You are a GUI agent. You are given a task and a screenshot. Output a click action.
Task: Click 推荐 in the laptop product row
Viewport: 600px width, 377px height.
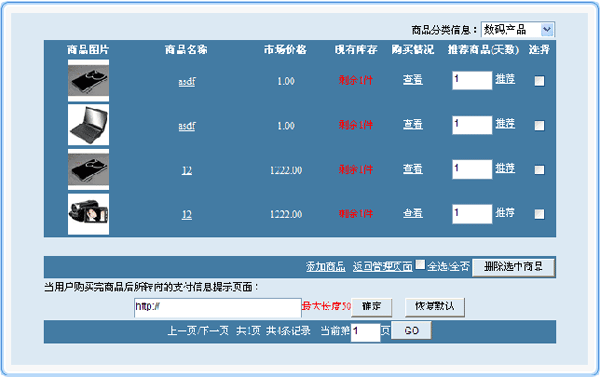tap(505, 124)
